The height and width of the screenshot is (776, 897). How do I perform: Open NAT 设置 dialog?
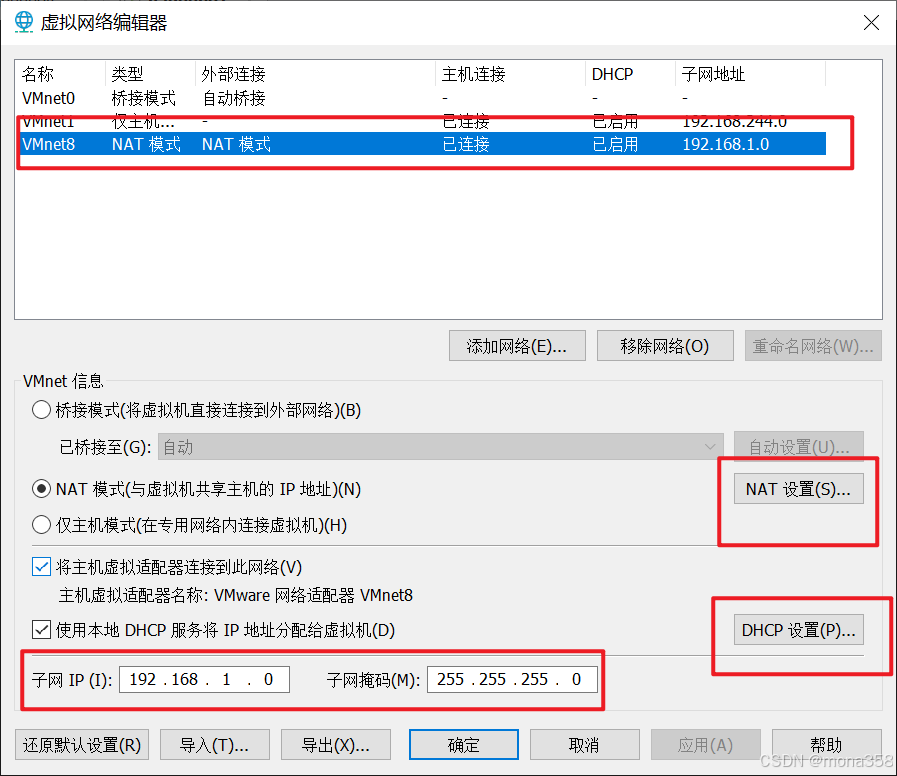coord(798,488)
